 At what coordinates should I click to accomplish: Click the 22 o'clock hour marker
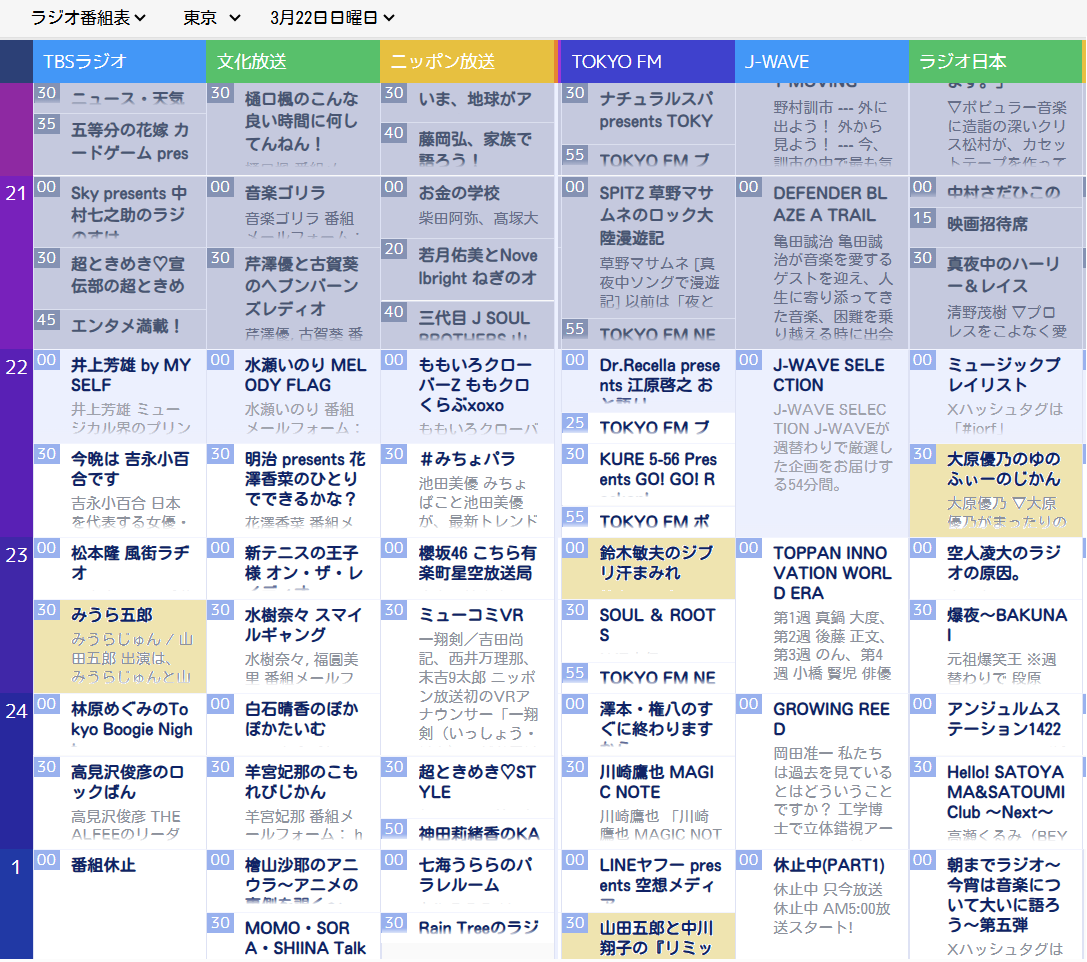point(16,368)
